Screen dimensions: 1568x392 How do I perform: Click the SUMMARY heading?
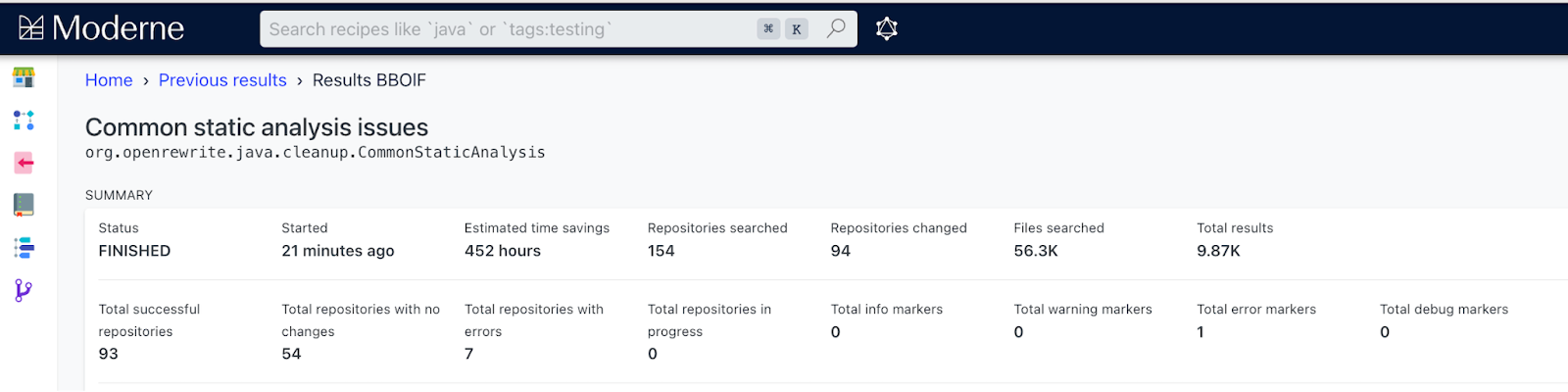(x=119, y=195)
